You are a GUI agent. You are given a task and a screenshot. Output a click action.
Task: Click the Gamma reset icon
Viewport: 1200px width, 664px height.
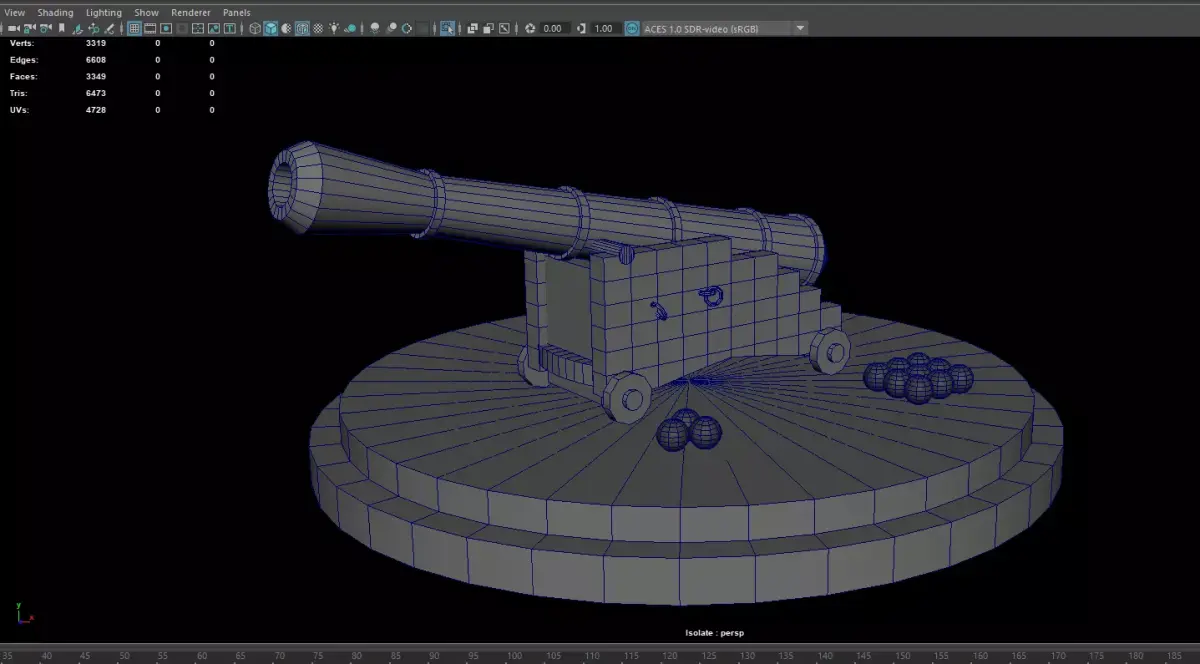point(582,28)
